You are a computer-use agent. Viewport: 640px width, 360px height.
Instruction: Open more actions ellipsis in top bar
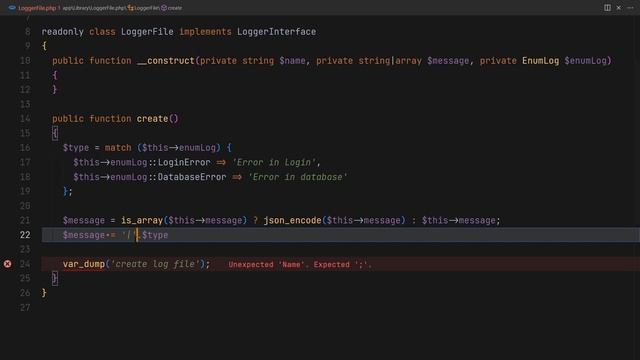630,8
